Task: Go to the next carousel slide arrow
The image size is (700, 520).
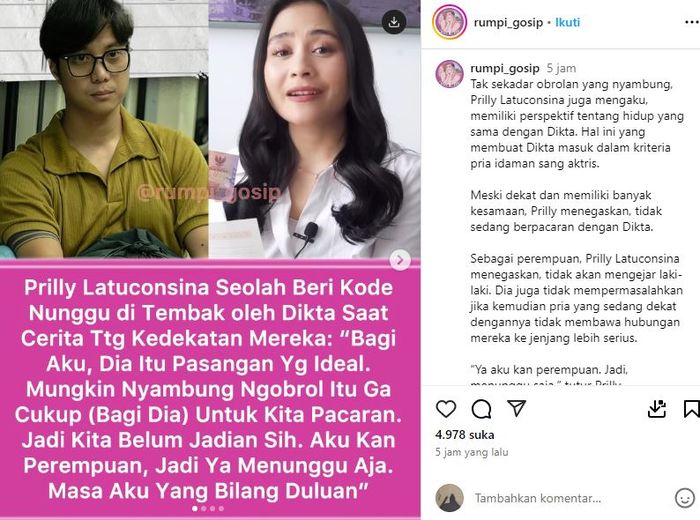Action: pos(400,260)
